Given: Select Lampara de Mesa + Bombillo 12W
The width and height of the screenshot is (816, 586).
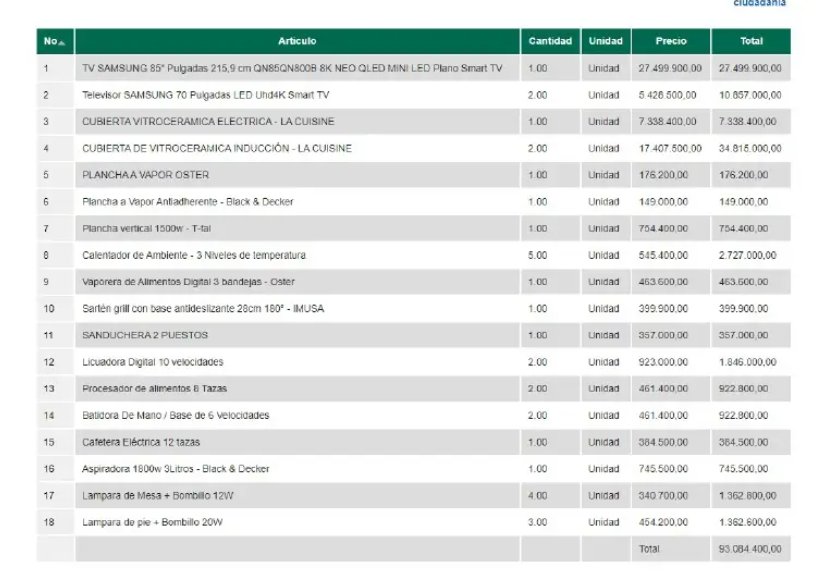Looking at the screenshot, I should pyautogui.click(x=158, y=495).
